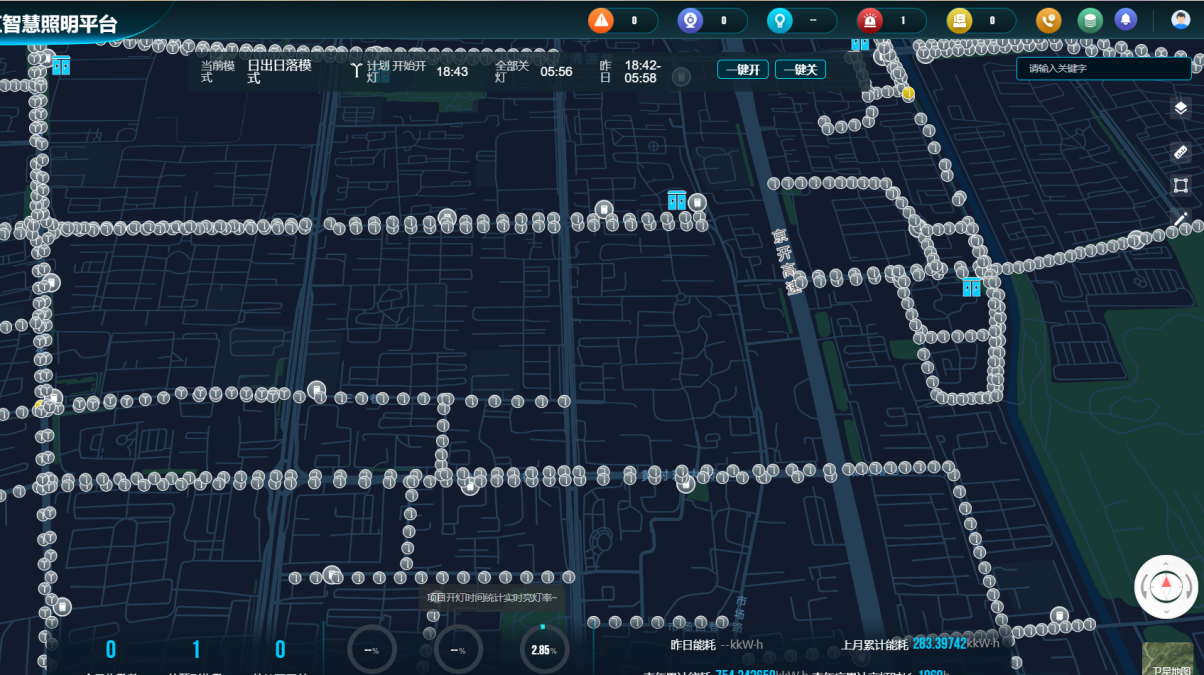Open the purple camera monitoring icon
This screenshot has height=675, width=1204.
pos(690,20)
